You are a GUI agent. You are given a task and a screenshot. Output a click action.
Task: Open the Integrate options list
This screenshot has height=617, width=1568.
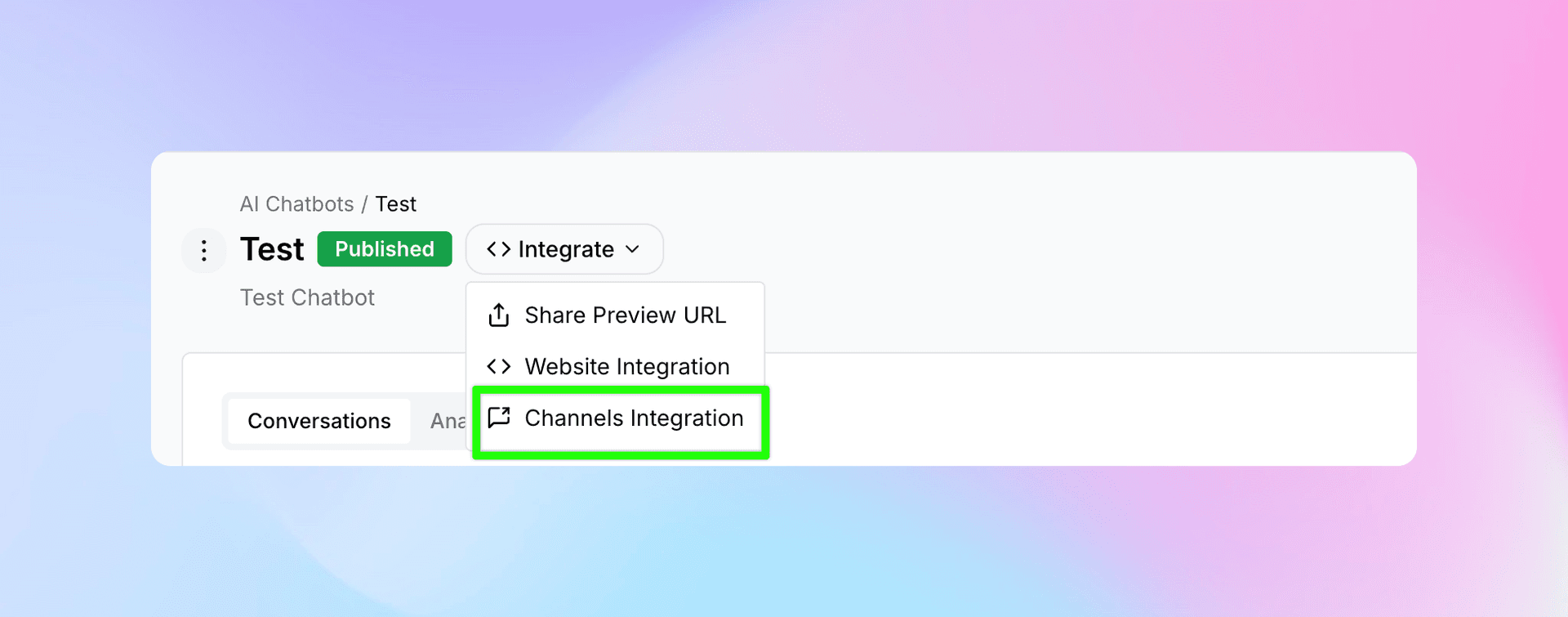click(x=563, y=249)
